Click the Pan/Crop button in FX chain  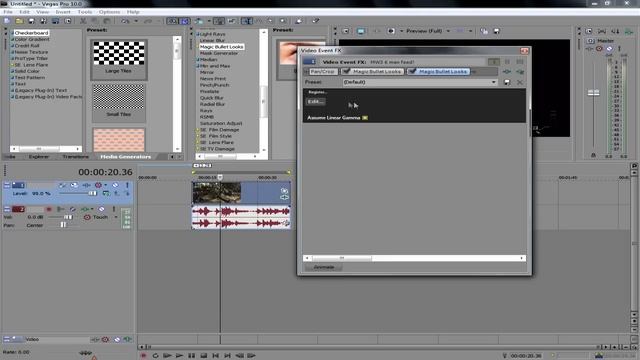coord(322,71)
